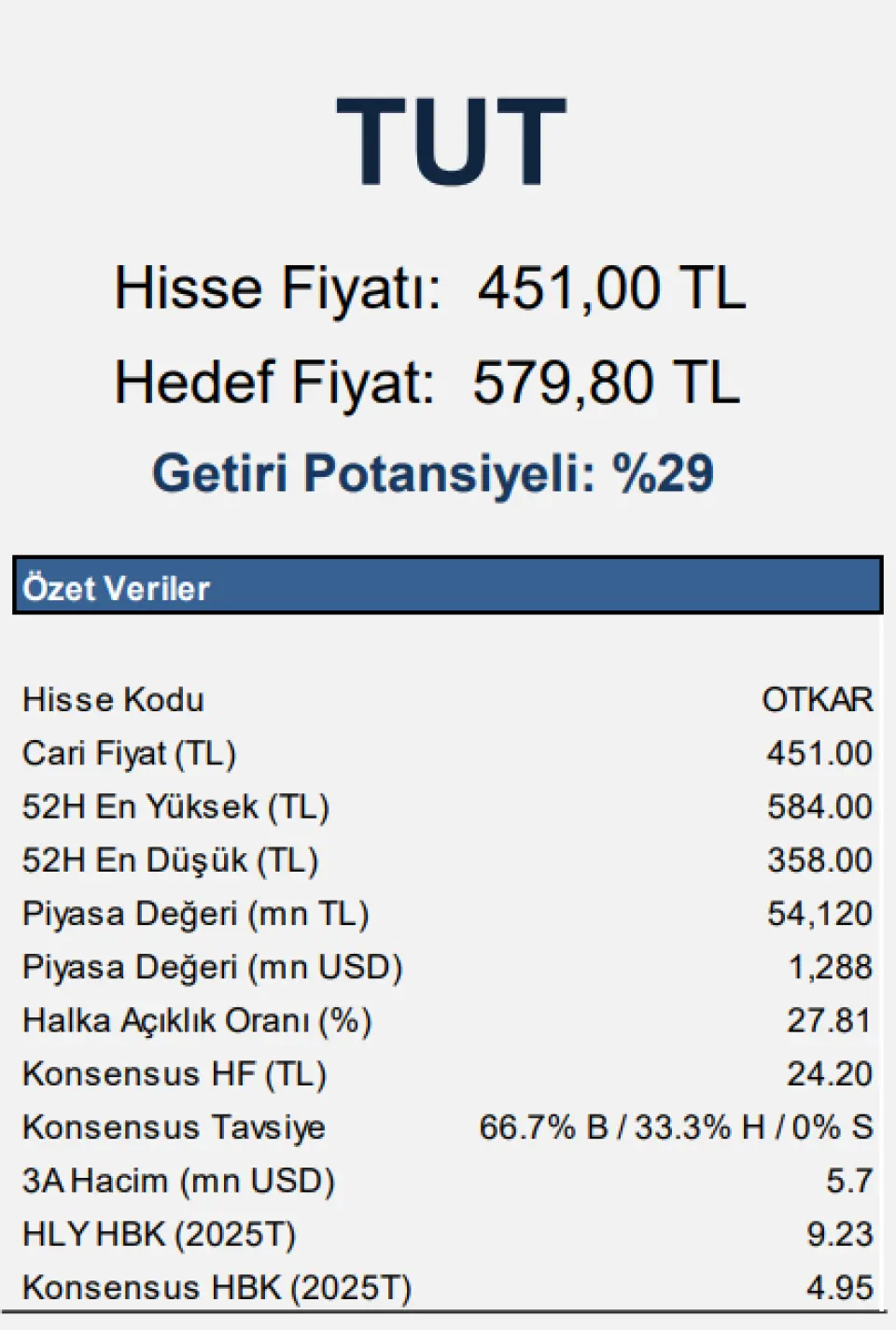Click the Getiri Potansiyeli %29 text
This screenshot has height=1330, width=896.
[433, 473]
